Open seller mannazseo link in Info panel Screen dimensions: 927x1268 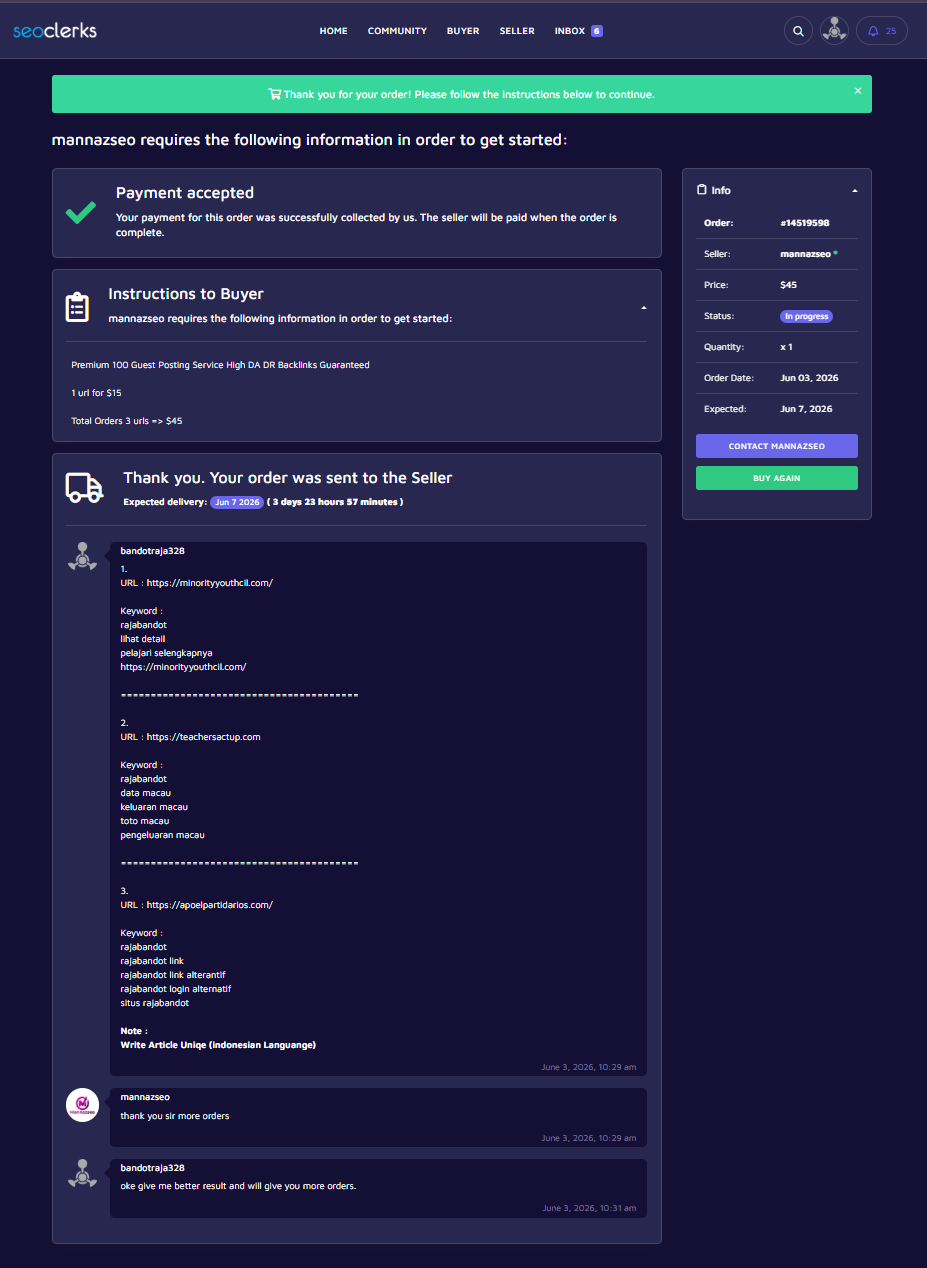[x=805, y=254]
